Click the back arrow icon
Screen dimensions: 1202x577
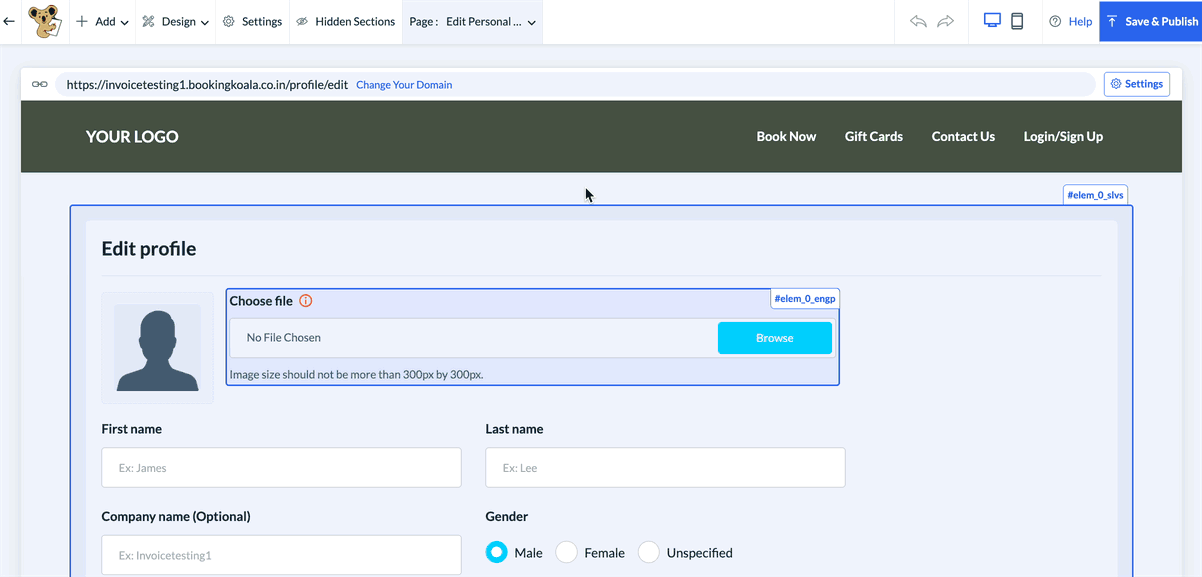[x=9, y=21]
